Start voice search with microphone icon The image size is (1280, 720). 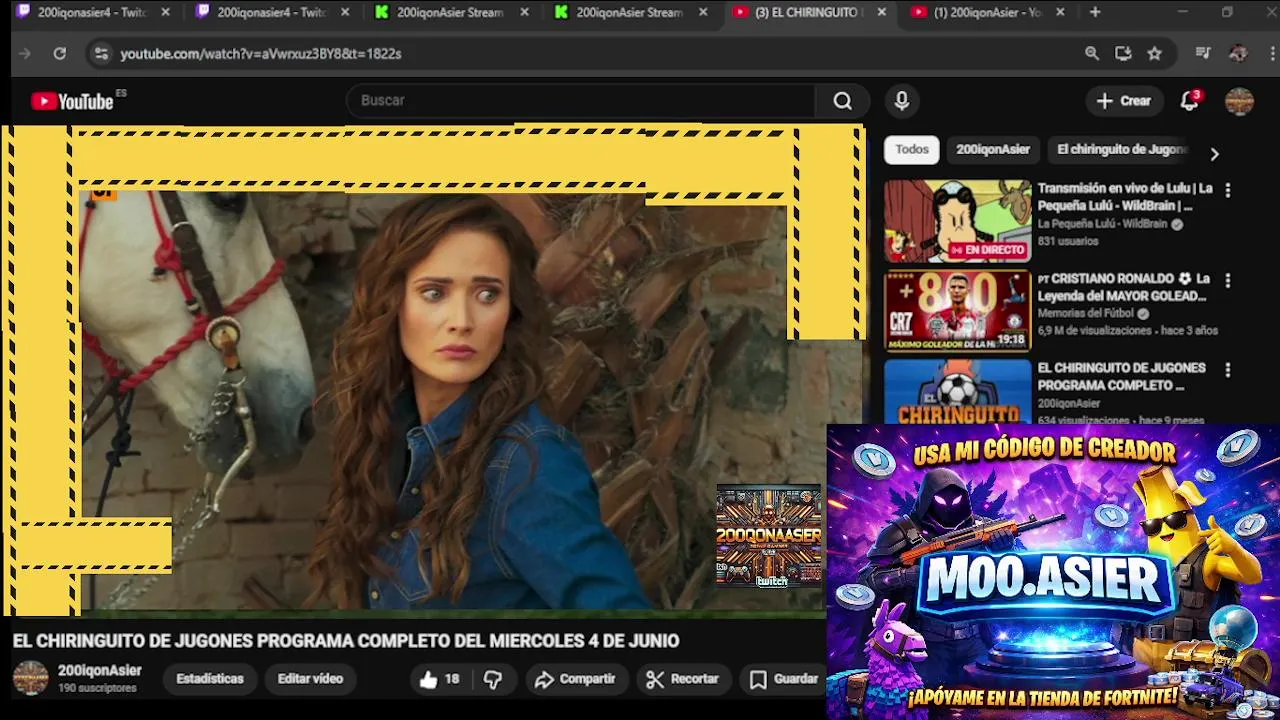[902, 101]
